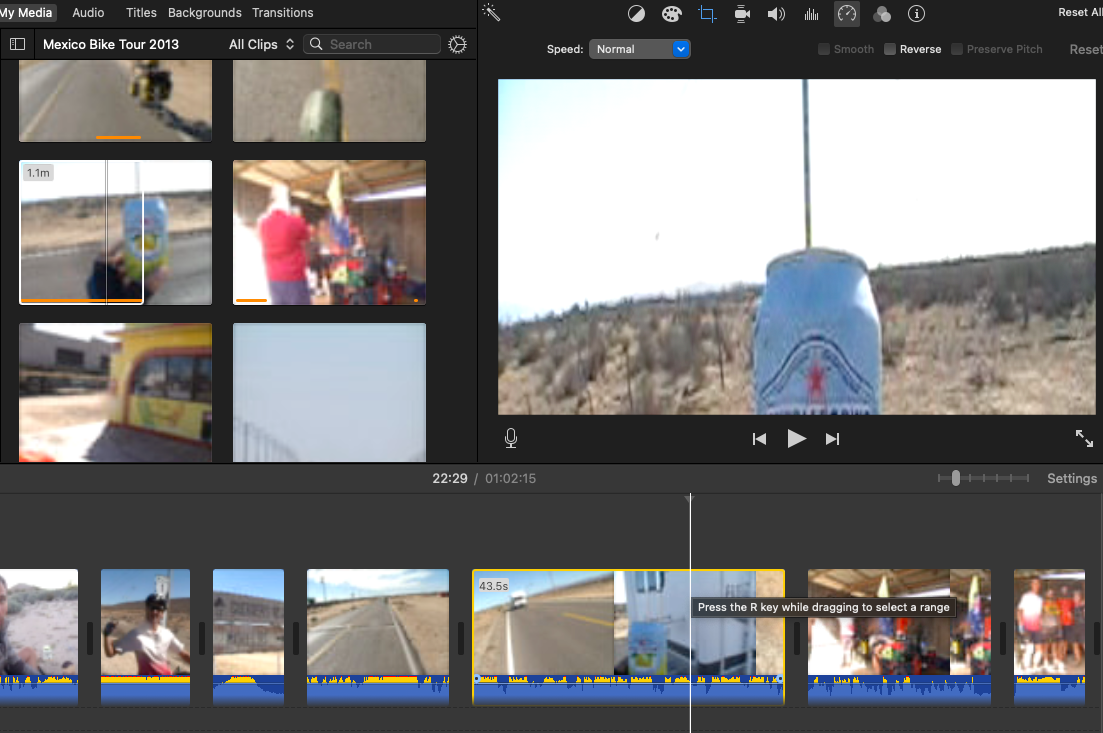1103x733 pixels.
Task: Click the timeline zoom slider
Action: pos(956,479)
